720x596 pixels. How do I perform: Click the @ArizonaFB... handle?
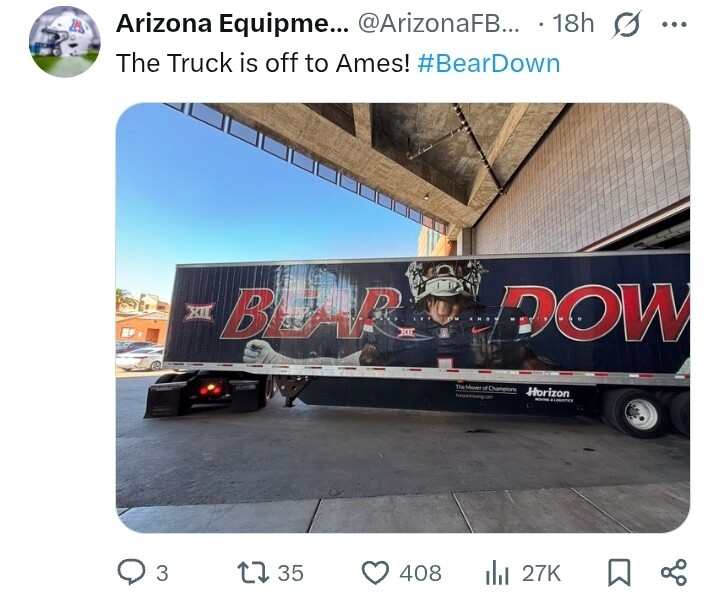pyautogui.click(x=438, y=23)
